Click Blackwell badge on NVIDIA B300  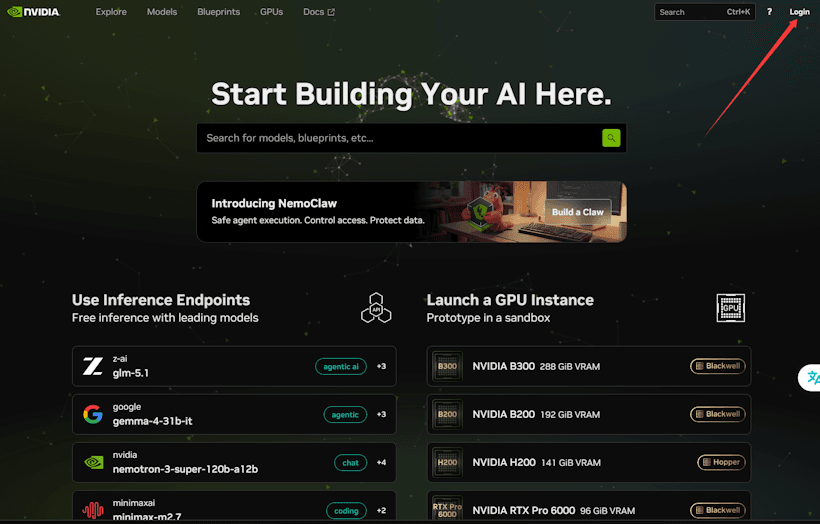718,366
